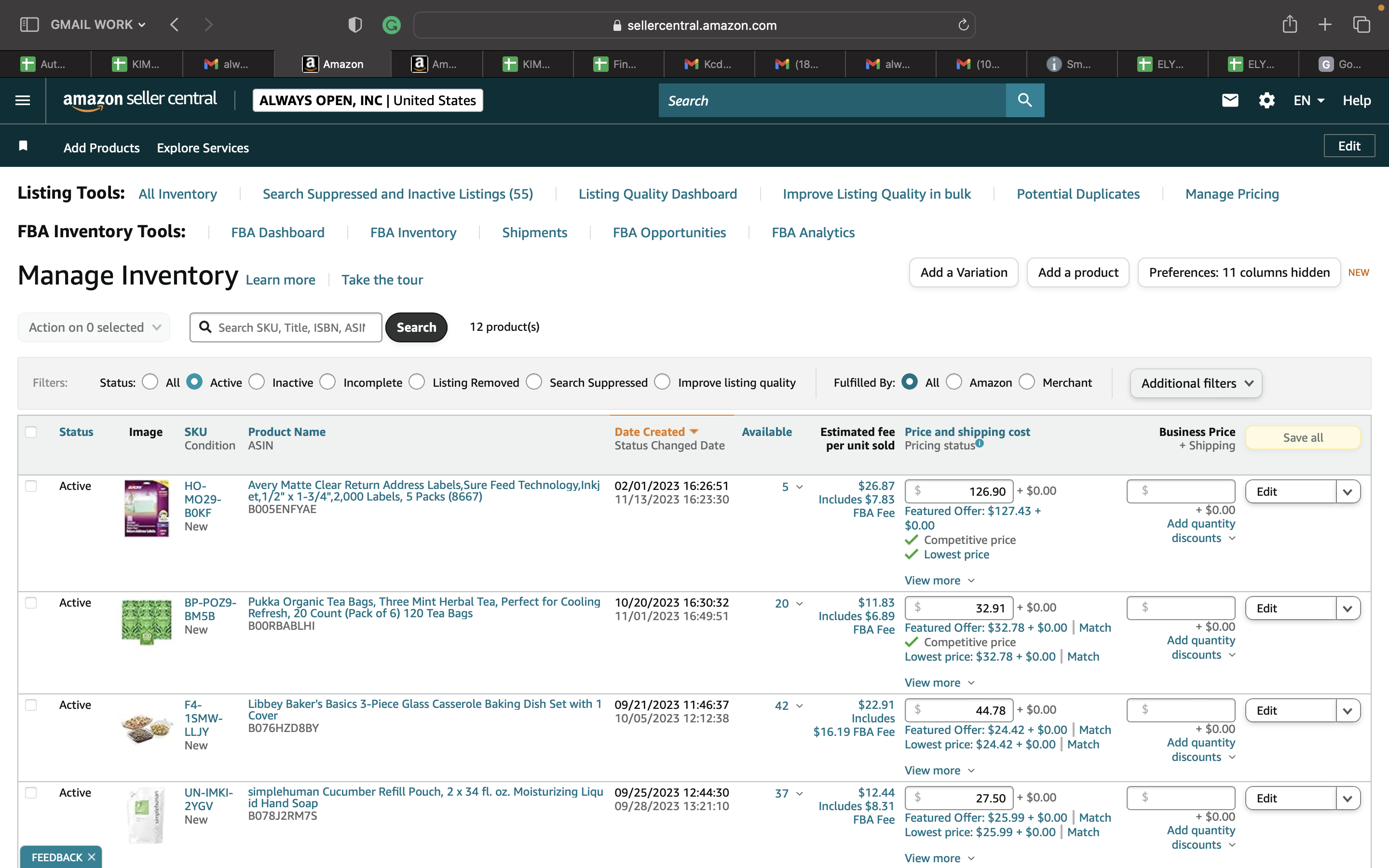The height and width of the screenshot is (868, 1389).
Task: Click the amazon seller central logo
Action: point(140,100)
